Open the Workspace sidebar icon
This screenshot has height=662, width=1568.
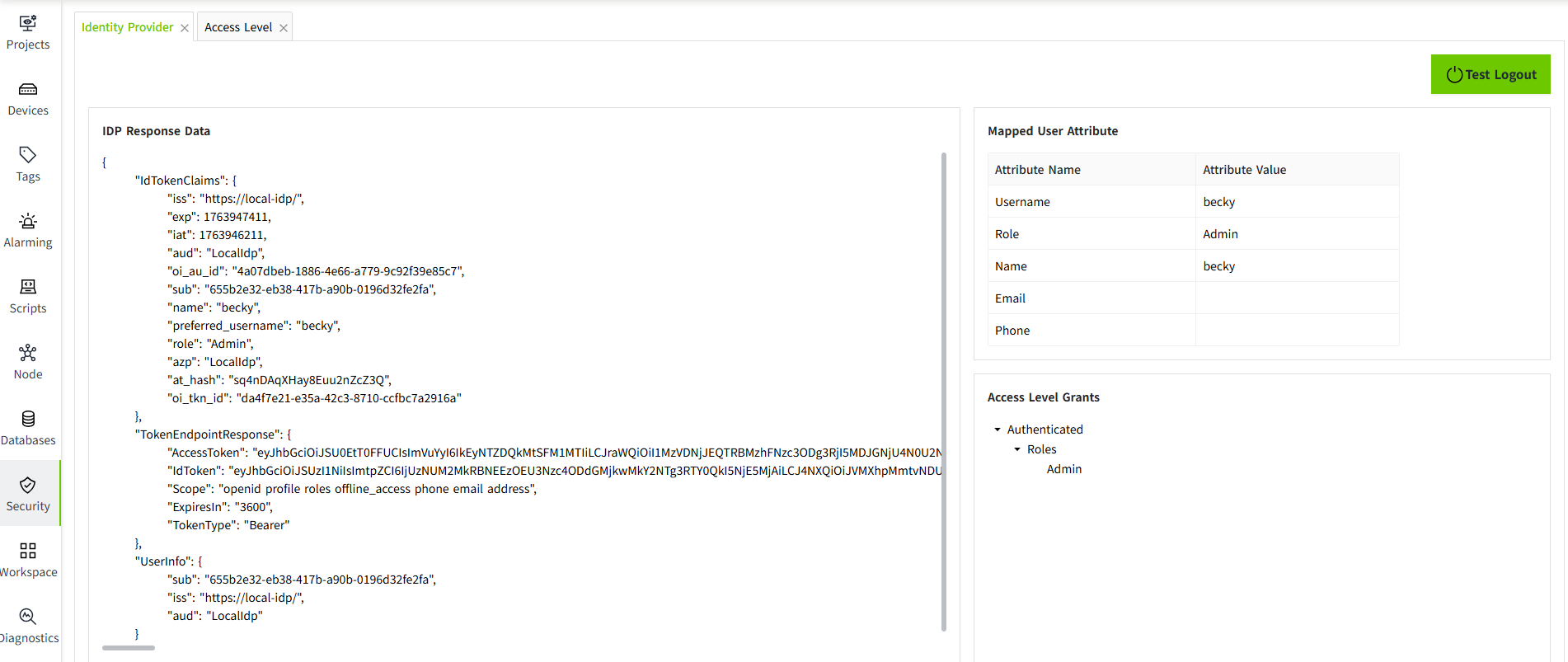pyautogui.click(x=28, y=552)
